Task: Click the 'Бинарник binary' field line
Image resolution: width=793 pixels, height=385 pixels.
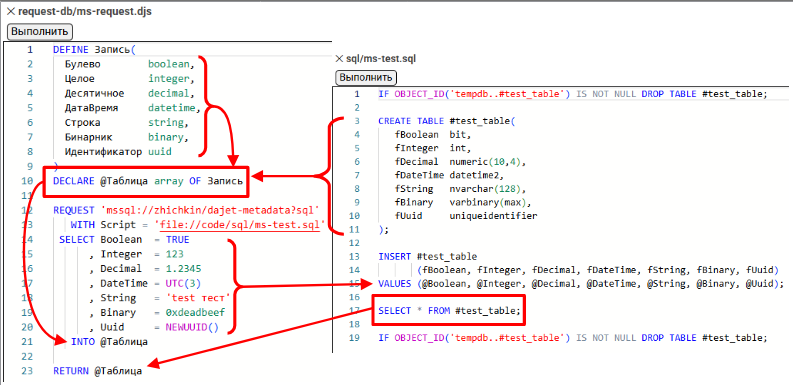Action: tap(127, 137)
